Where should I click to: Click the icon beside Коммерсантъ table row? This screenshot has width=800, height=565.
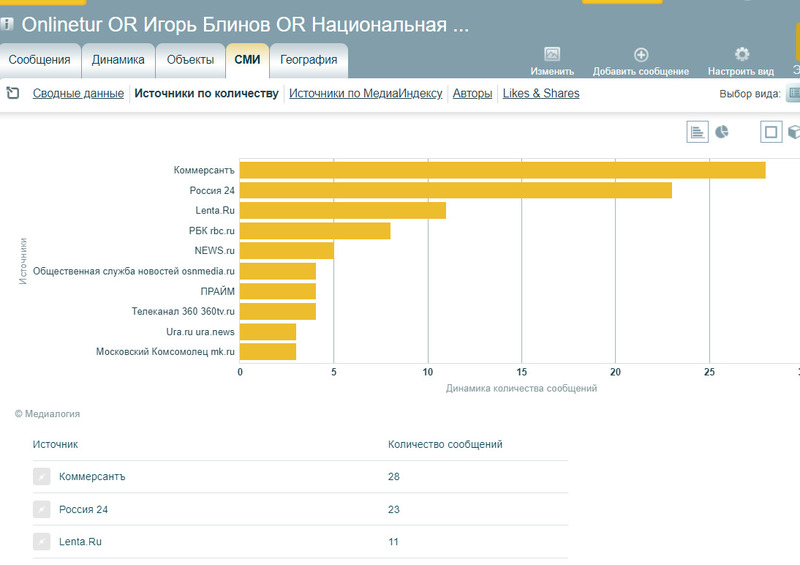pos(41,476)
